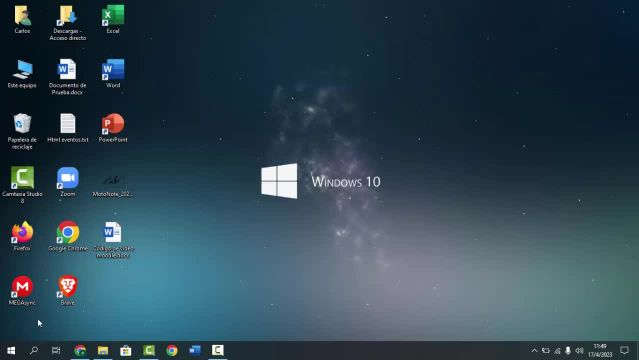
Task: Select Documento de Prueba.docx file on desktop
Action: [68, 77]
